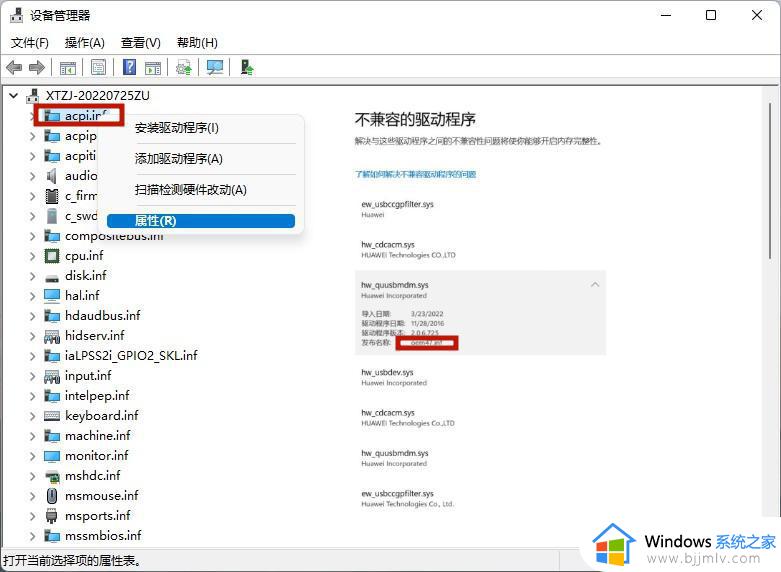Collapse the hw_quusbmdm.sys details chevron
The width and height of the screenshot is (781, 572).
click(x=595, y=285)
